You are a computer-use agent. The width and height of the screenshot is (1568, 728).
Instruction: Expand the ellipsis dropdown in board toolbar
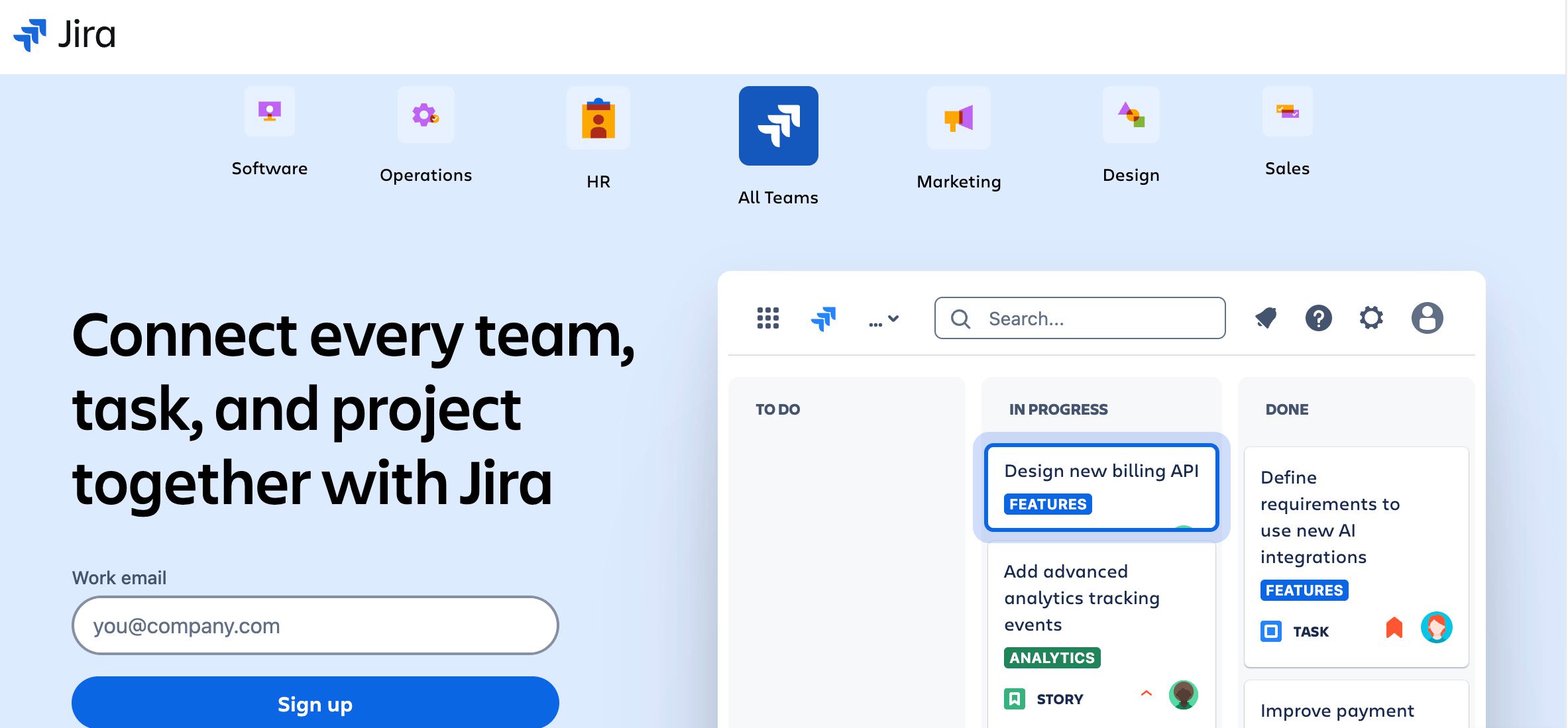(x=884, y=319)
